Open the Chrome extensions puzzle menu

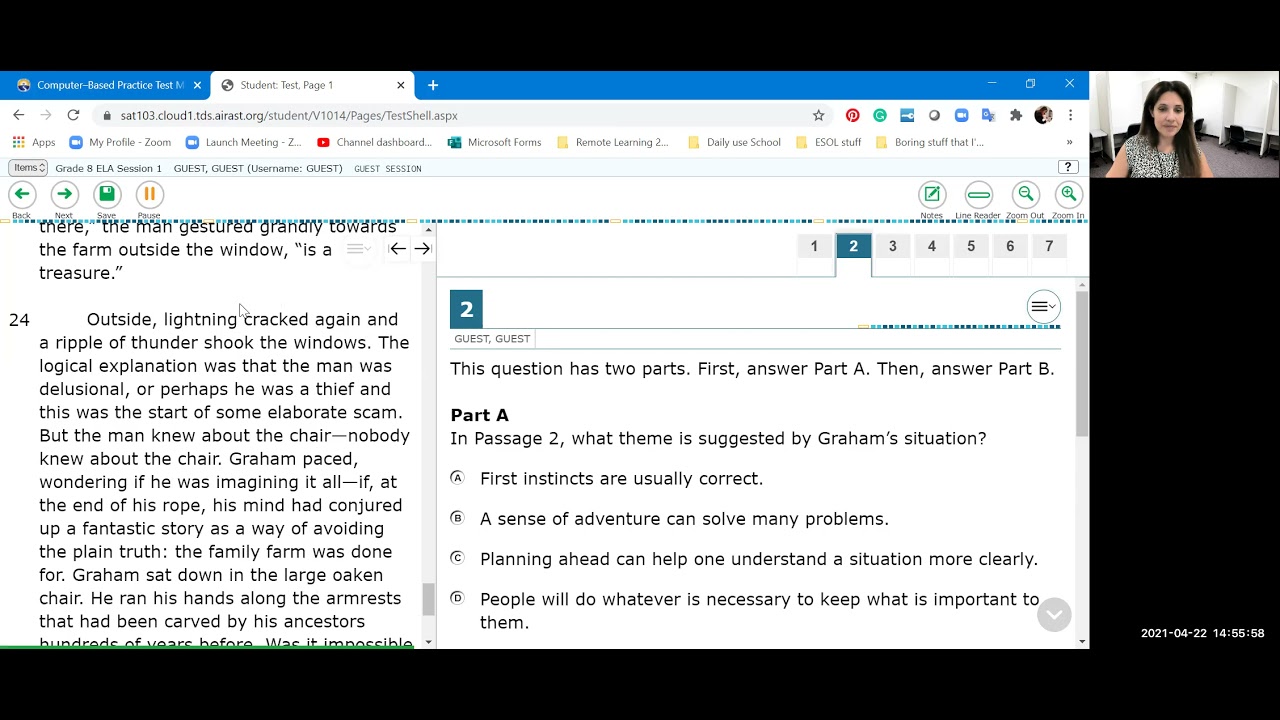1016,115
